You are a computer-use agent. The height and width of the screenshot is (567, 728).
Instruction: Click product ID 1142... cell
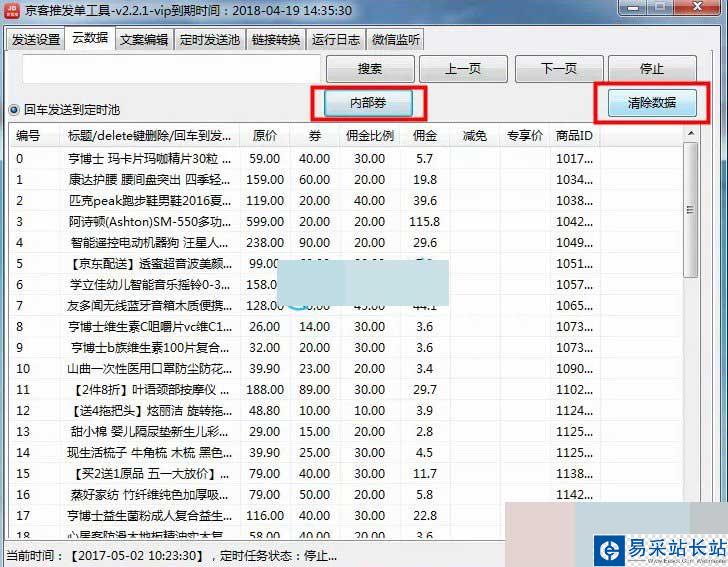pyautogui.click(x=574, y=495)
